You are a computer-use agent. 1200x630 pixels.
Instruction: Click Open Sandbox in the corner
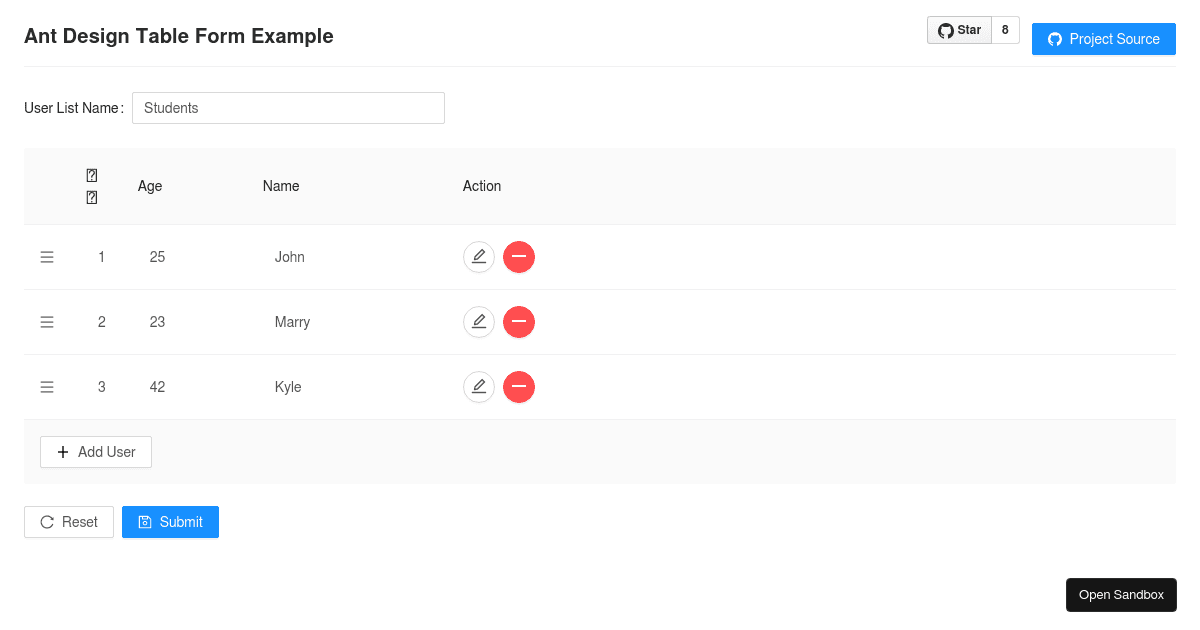click(x=1121, y=594)
